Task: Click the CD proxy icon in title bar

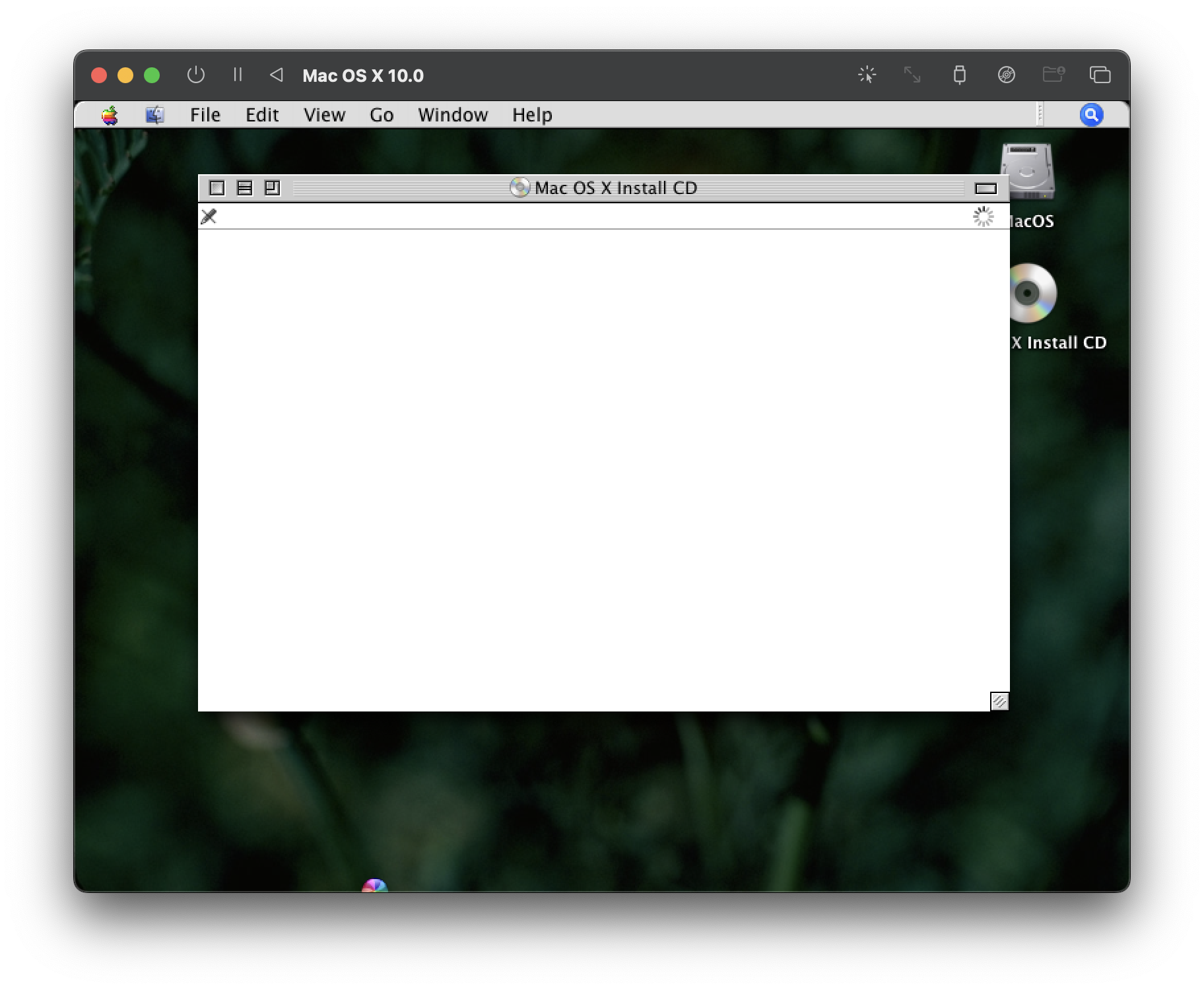Action: click(x=519, y=188)
